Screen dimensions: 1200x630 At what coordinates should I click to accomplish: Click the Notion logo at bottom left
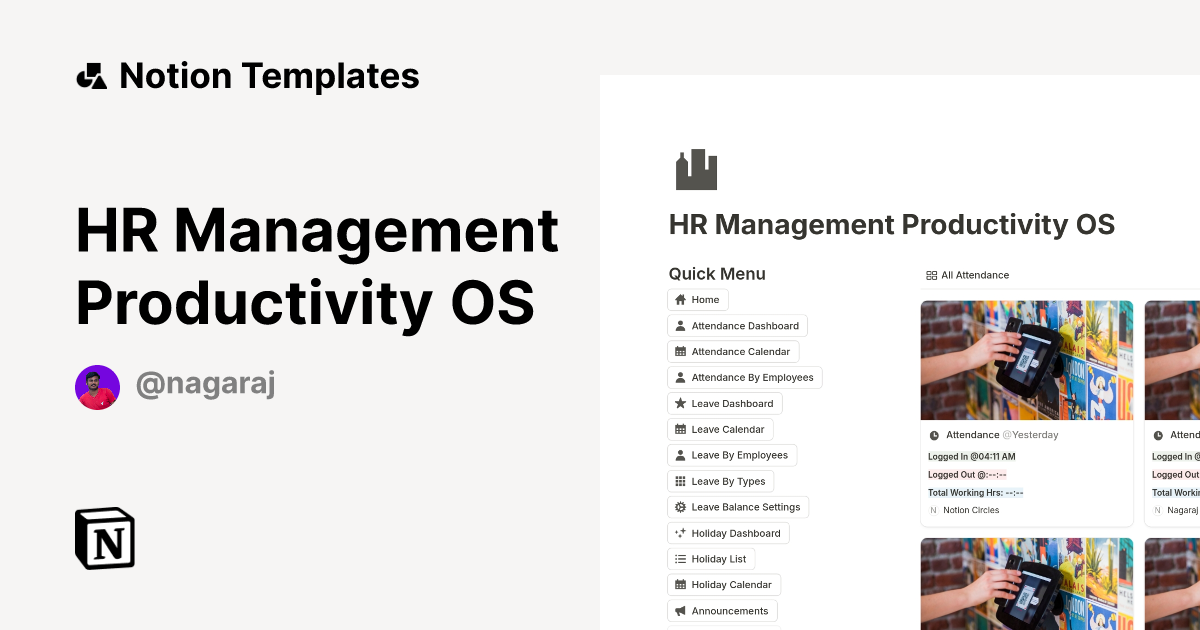(105, 539)
